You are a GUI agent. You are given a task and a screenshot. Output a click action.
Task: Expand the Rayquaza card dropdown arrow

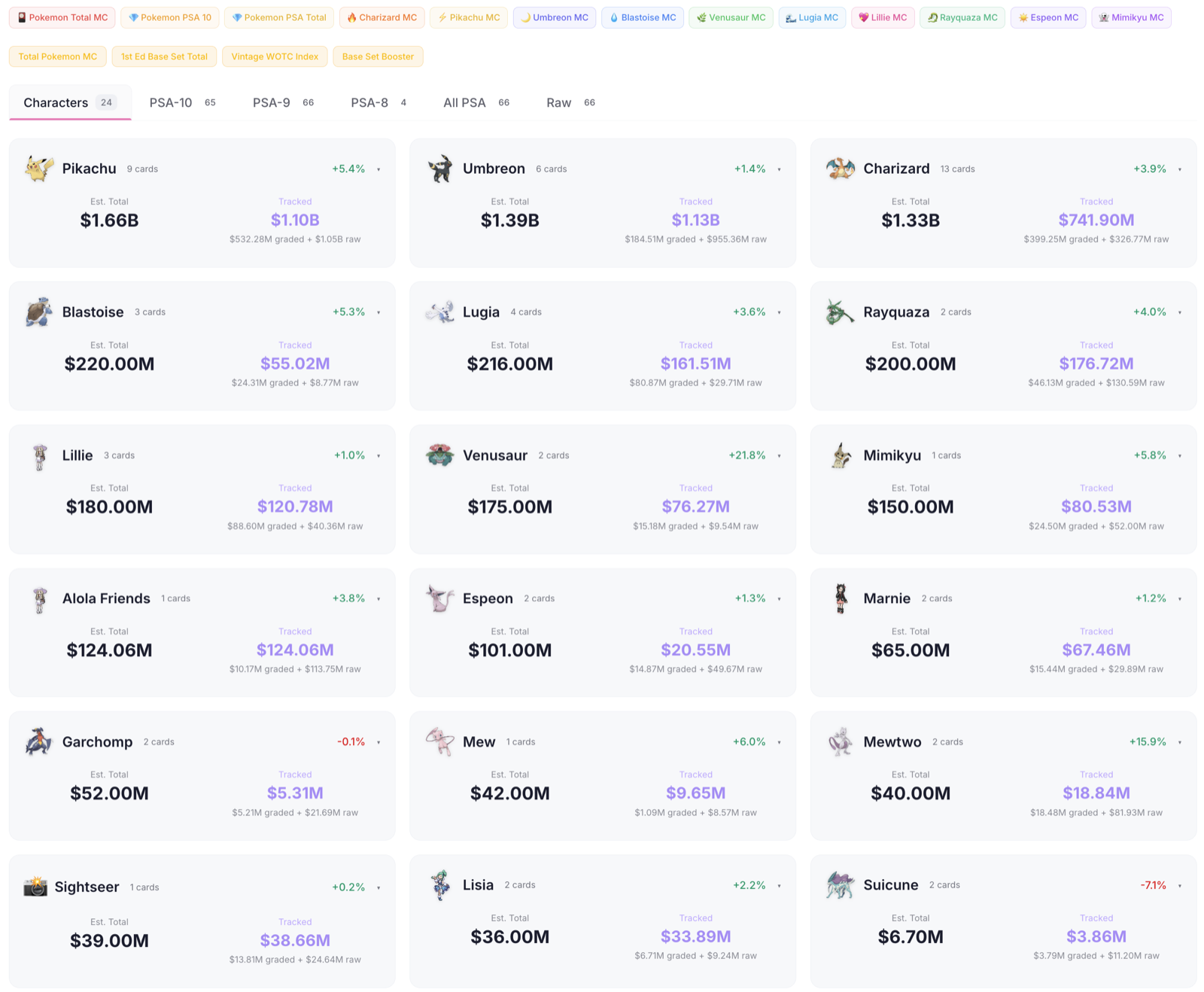pyautogui.click(x=1179, y=312)
